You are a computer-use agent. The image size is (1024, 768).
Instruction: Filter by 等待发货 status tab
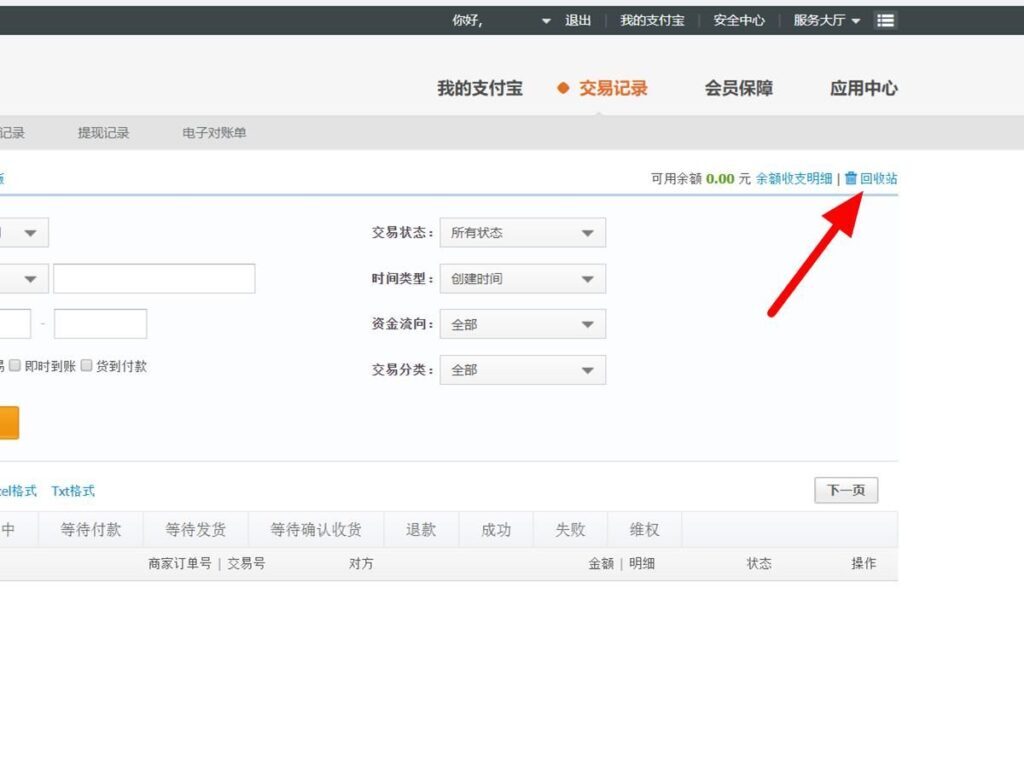point(195,529)
